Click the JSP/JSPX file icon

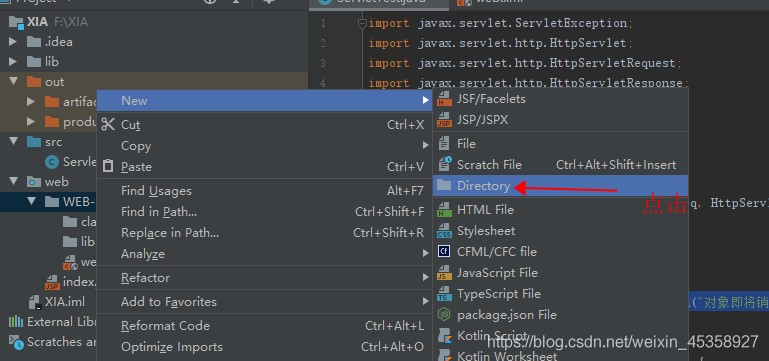(444, 120)
